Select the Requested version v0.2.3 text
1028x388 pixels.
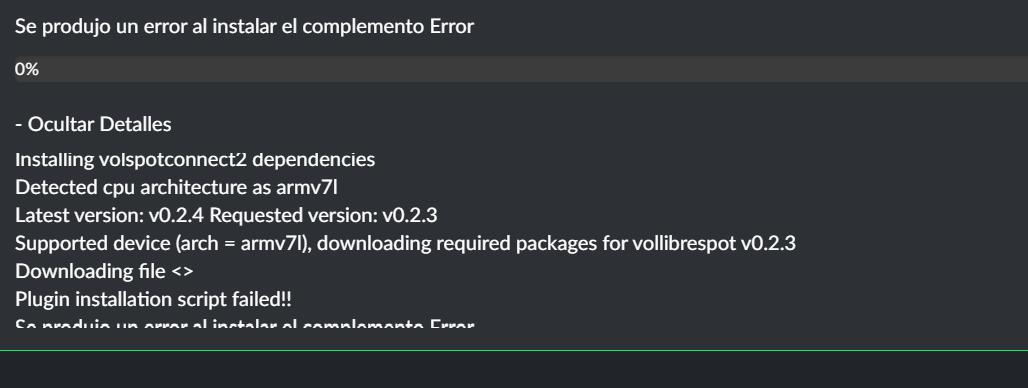[323, 215]
